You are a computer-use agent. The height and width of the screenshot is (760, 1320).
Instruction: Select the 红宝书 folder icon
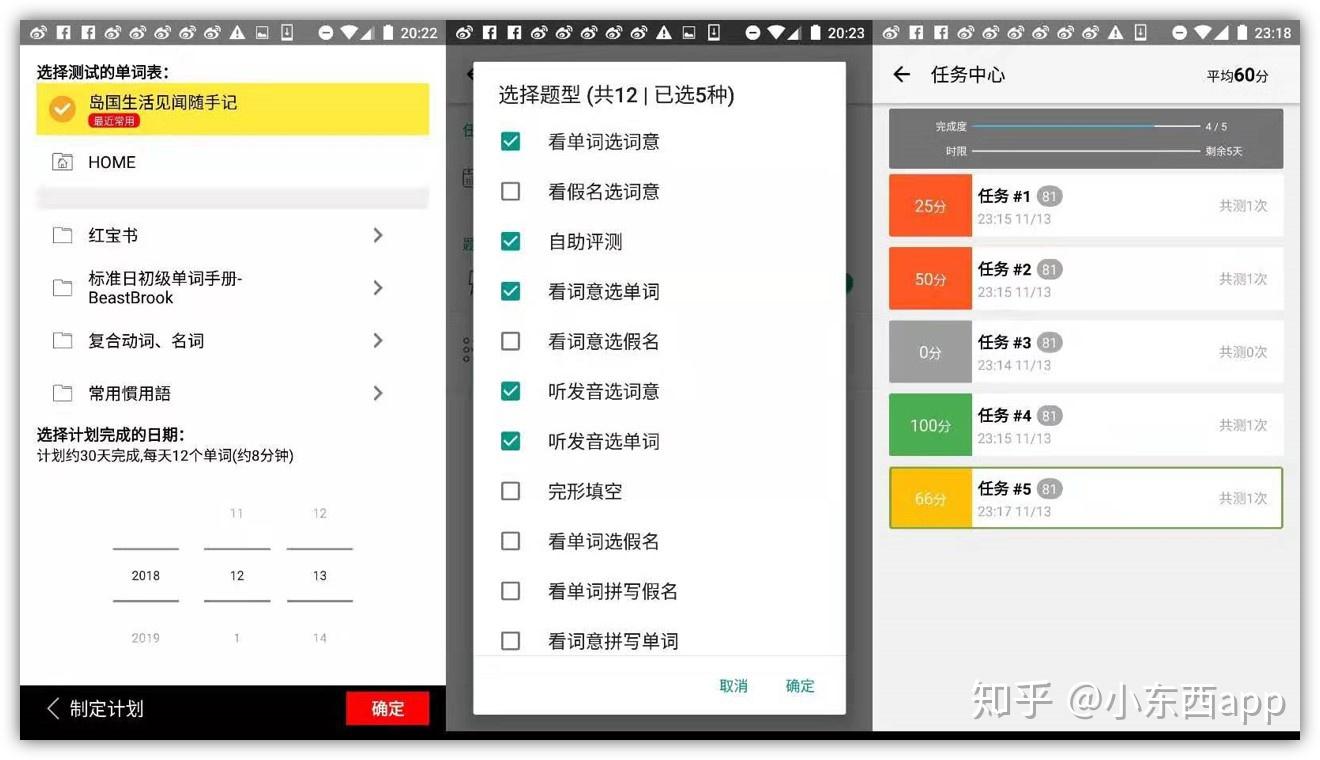click(62, 236)
